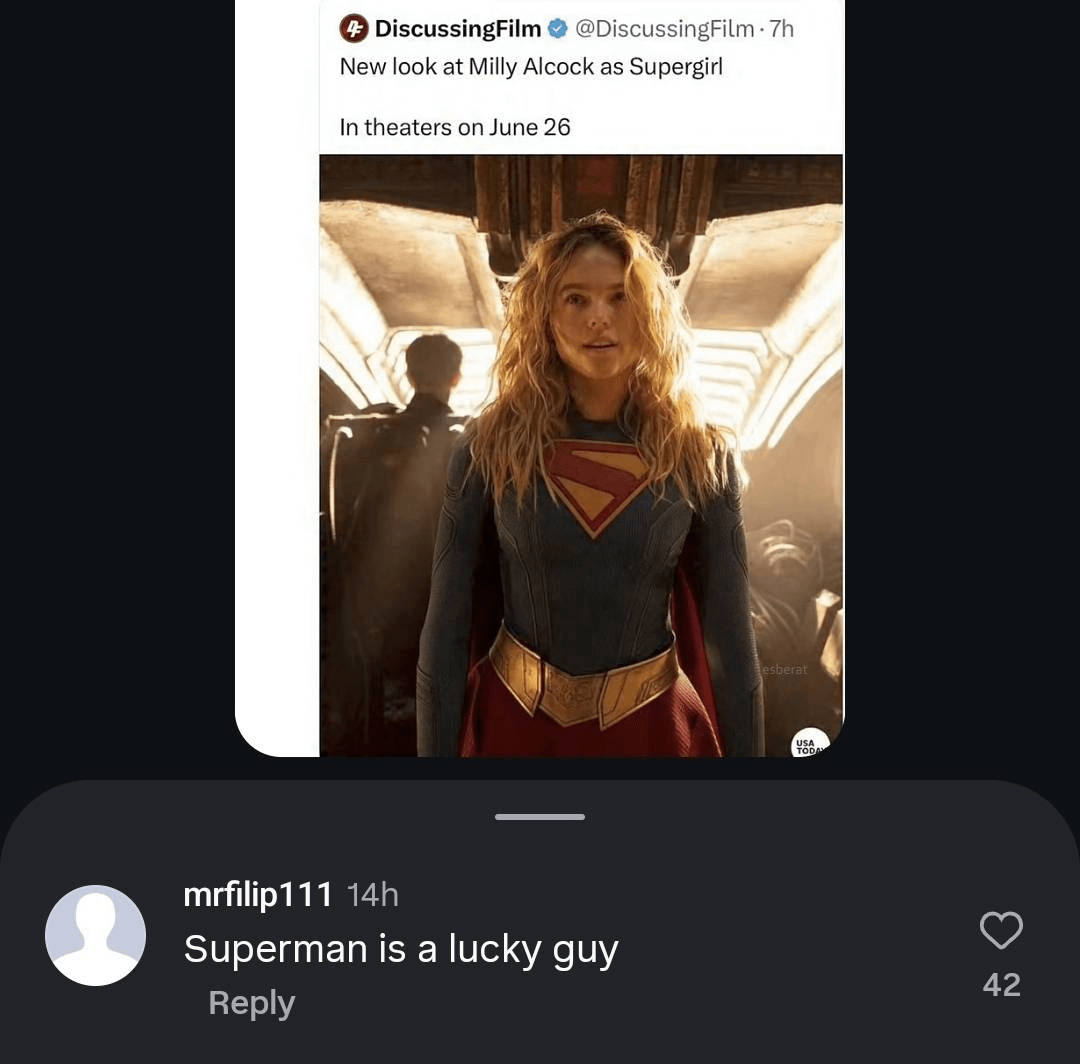
Task: View the 42 likes count
Action: (x=1001, y=985)
